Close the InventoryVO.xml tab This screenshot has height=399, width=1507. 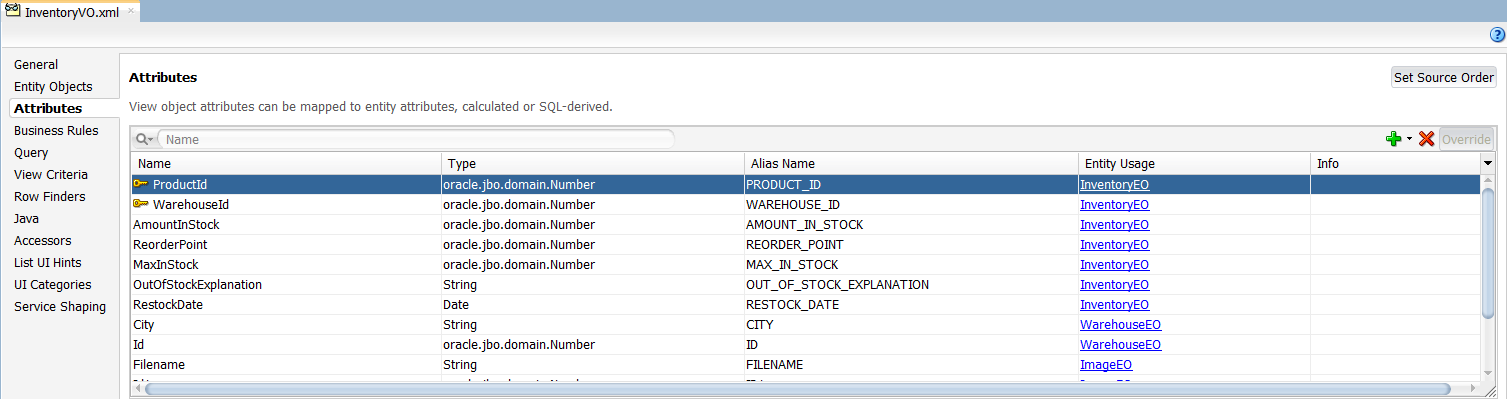[x=131, y=11]
